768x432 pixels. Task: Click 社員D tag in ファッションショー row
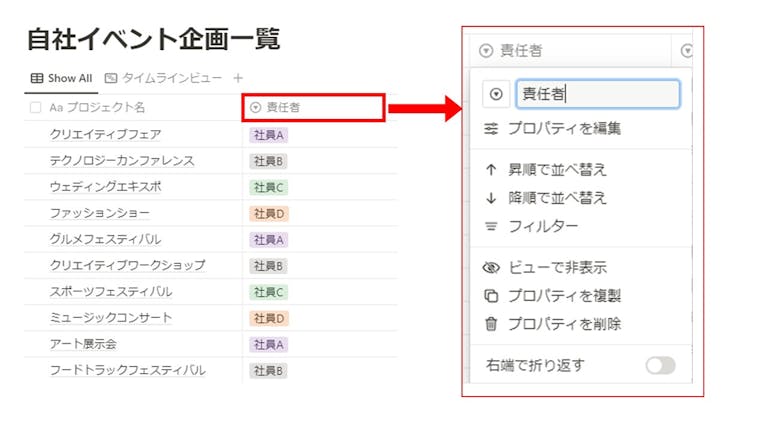(x=269, y=214)
